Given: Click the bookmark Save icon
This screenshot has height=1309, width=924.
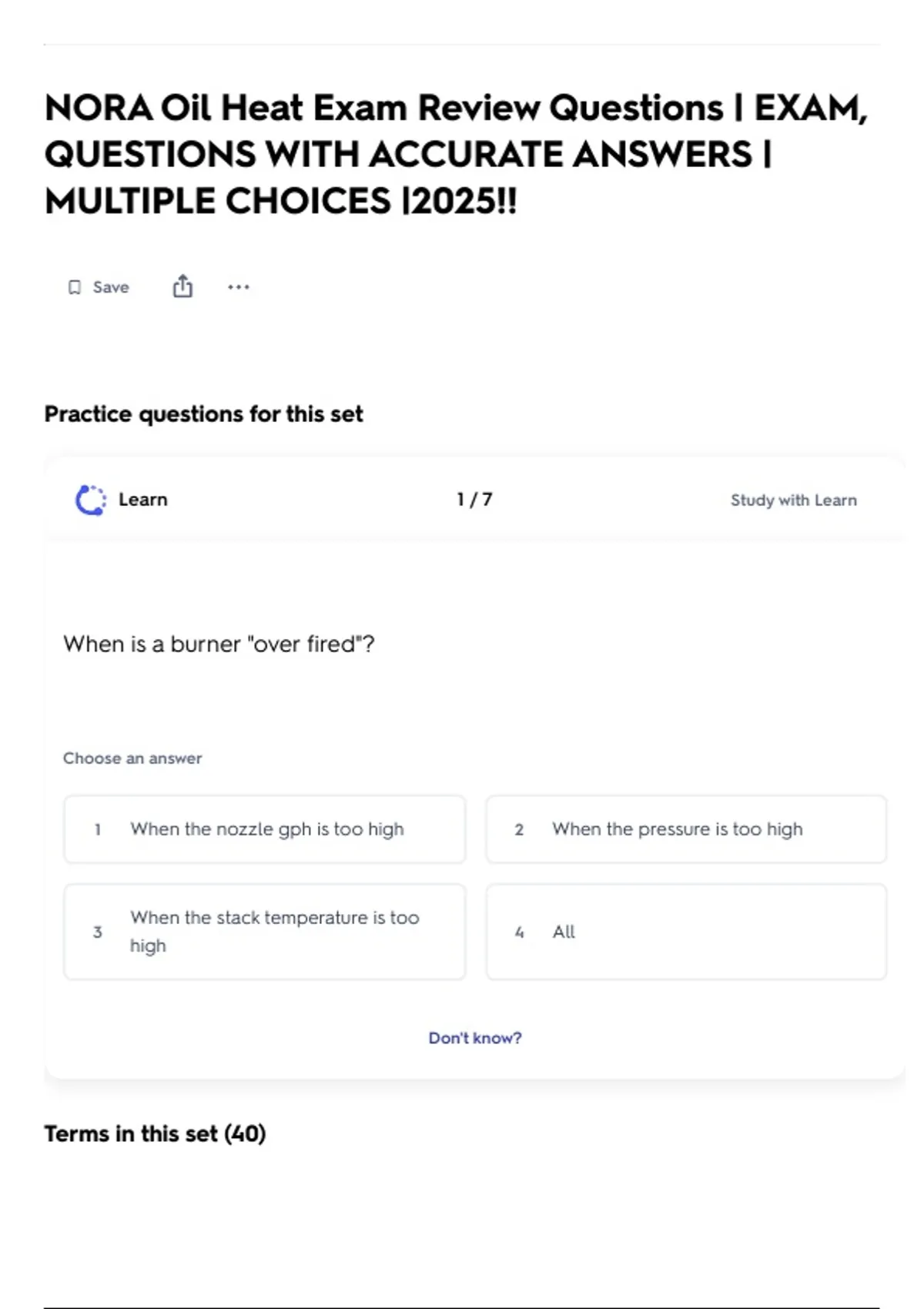Looking at the screenshot, I should (75, 287).
